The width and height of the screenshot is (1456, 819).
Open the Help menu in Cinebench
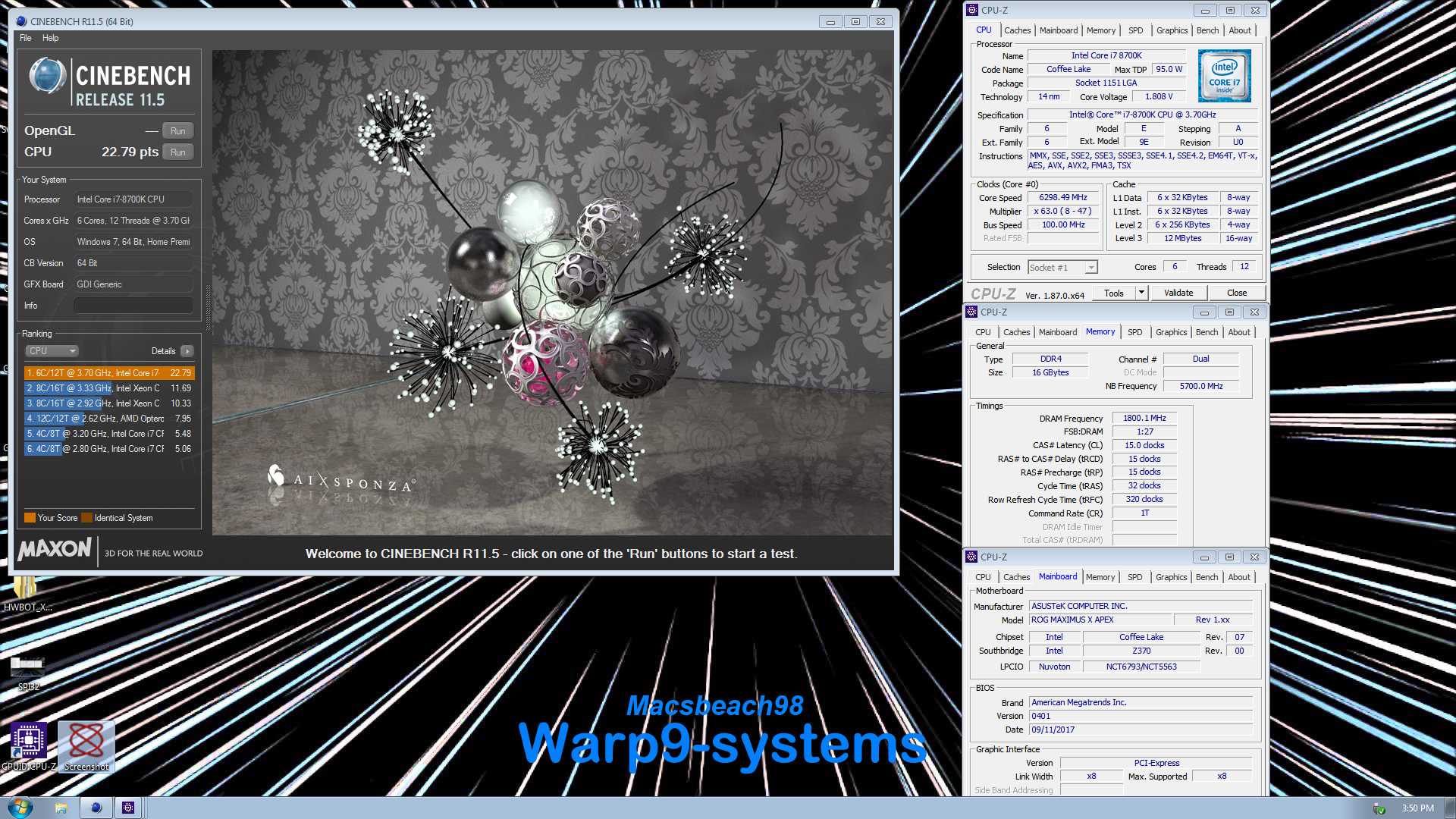(50, 38)
